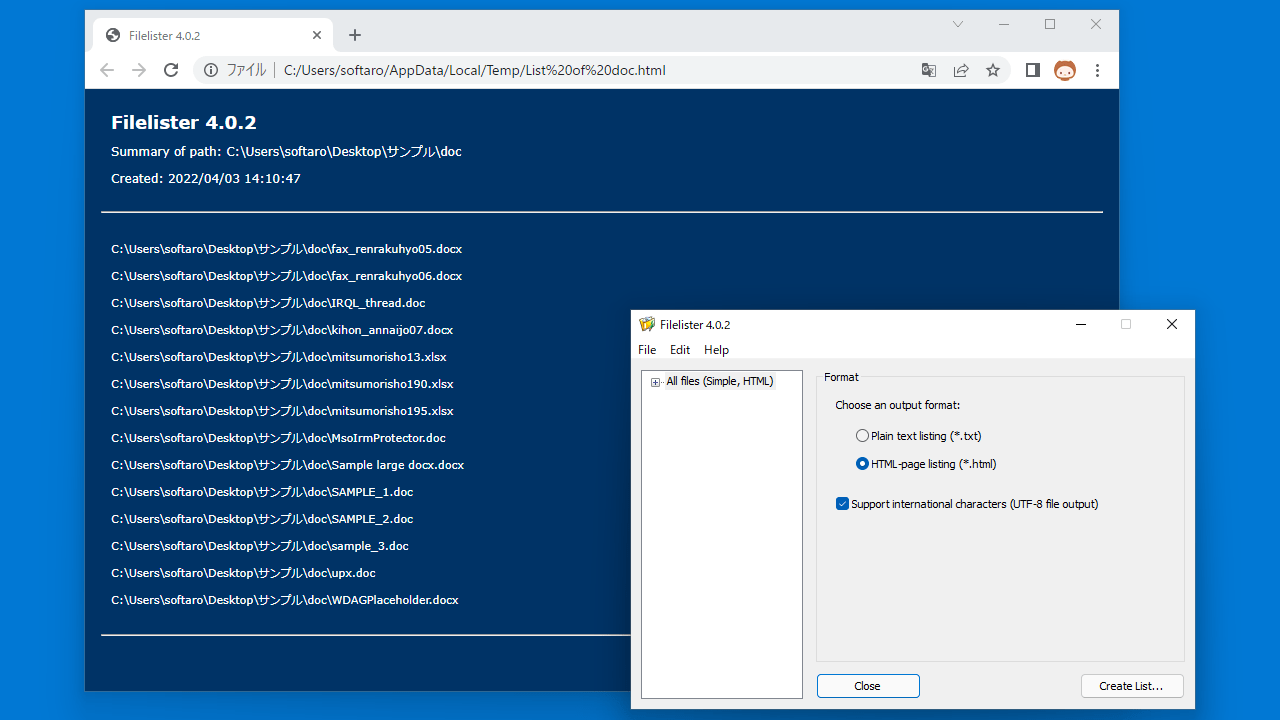This screenshot has height=720, width=1280.
Task: Click the WDAGPlaceholder.docx path line
Action: pos(285,600)
